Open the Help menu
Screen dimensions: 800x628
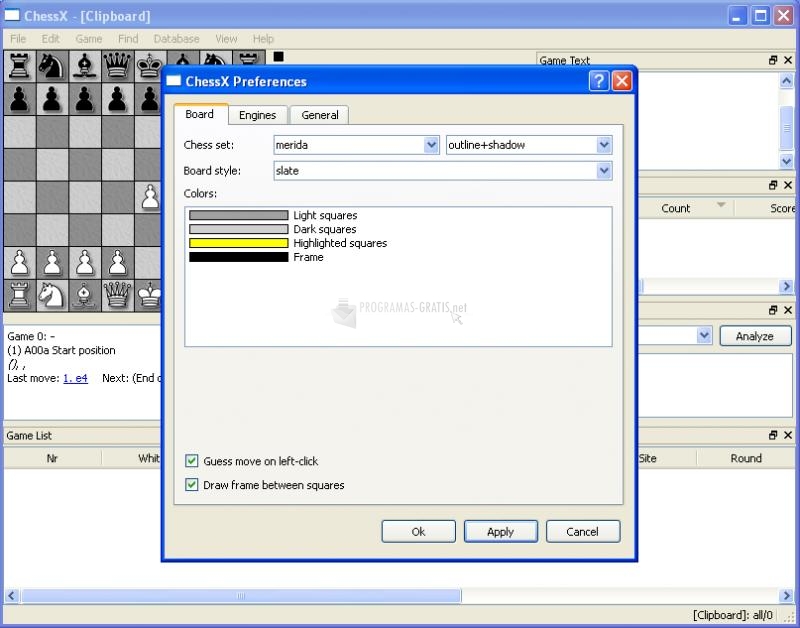point(263,39)
